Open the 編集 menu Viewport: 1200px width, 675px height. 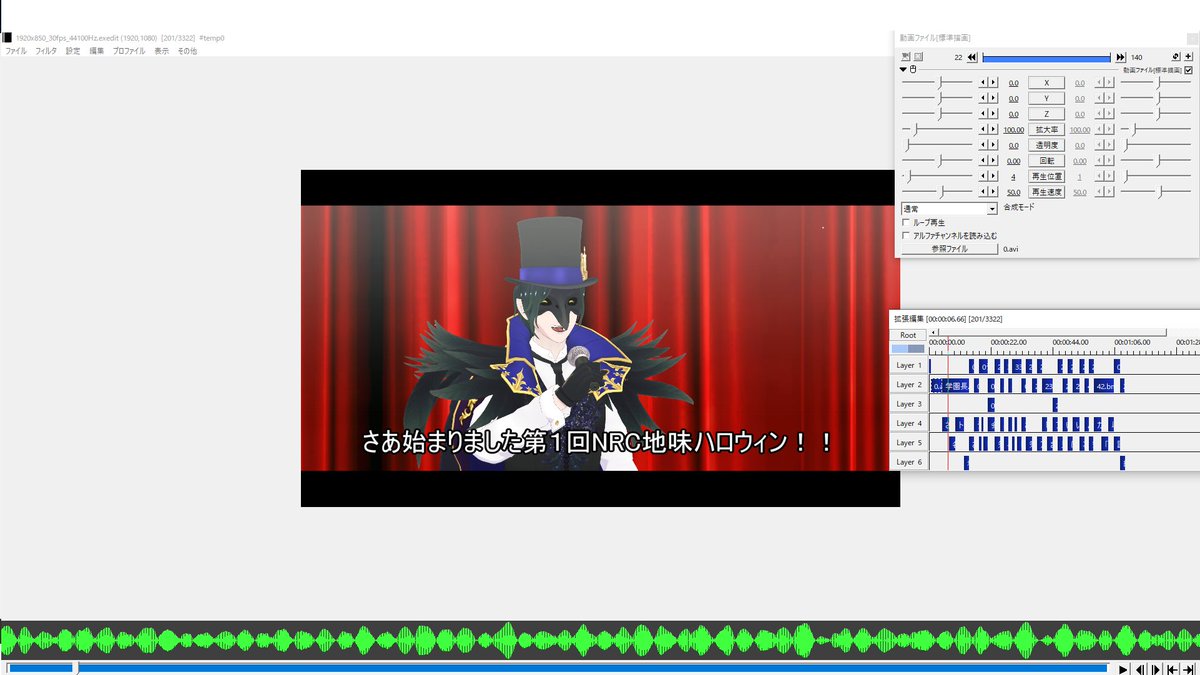pos(97,51)
